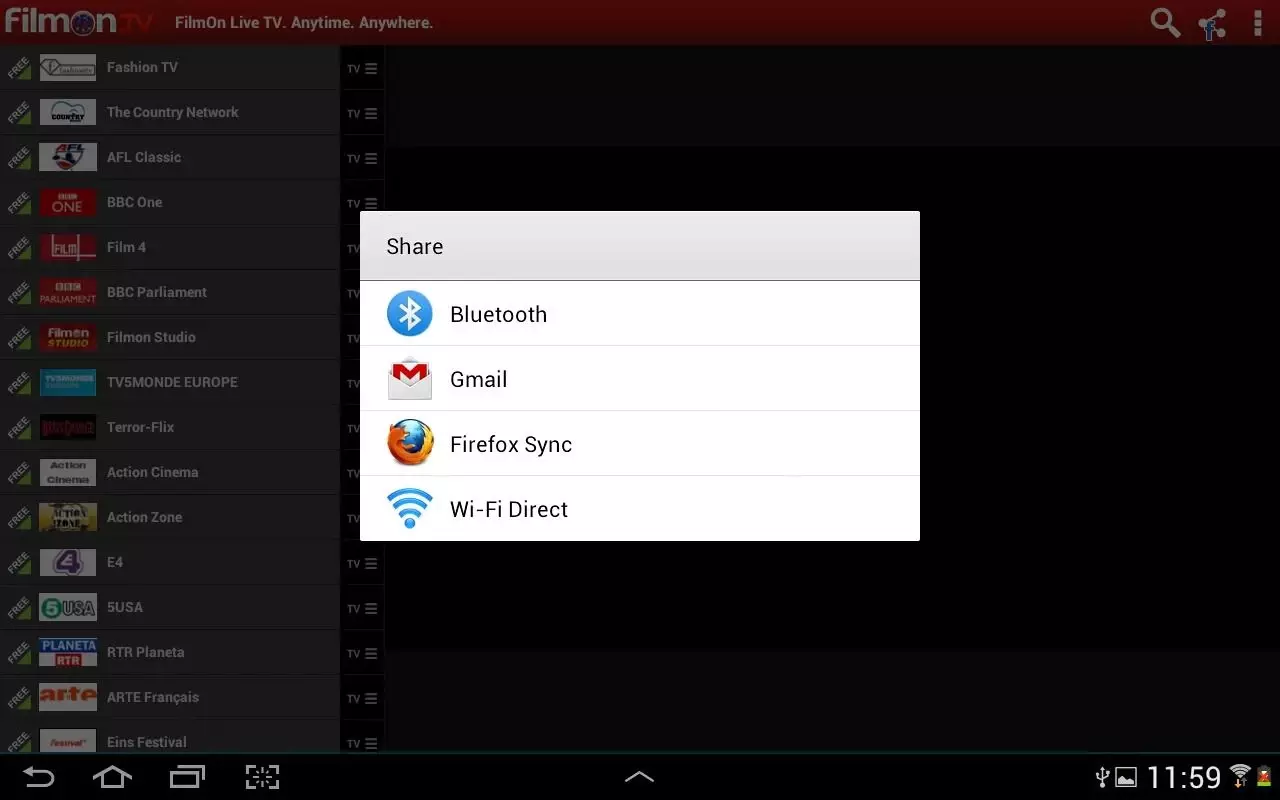
Task: Open TV guide menu for The Country Network
Action: tap(362, 114)
